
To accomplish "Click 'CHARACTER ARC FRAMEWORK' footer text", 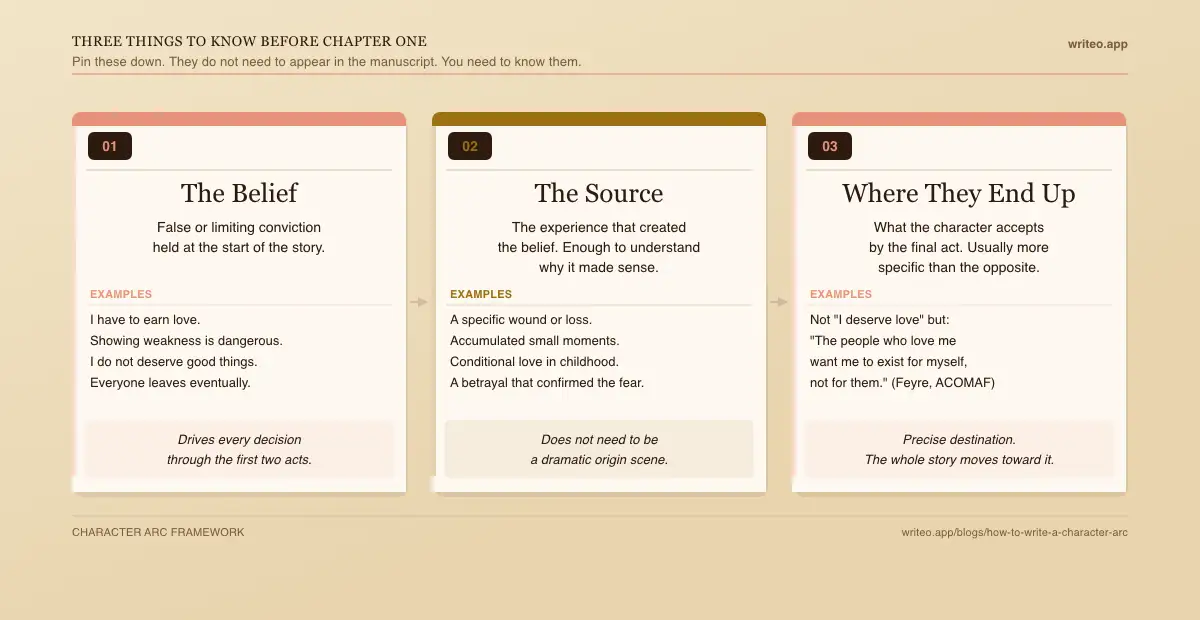I will point(158,533).
